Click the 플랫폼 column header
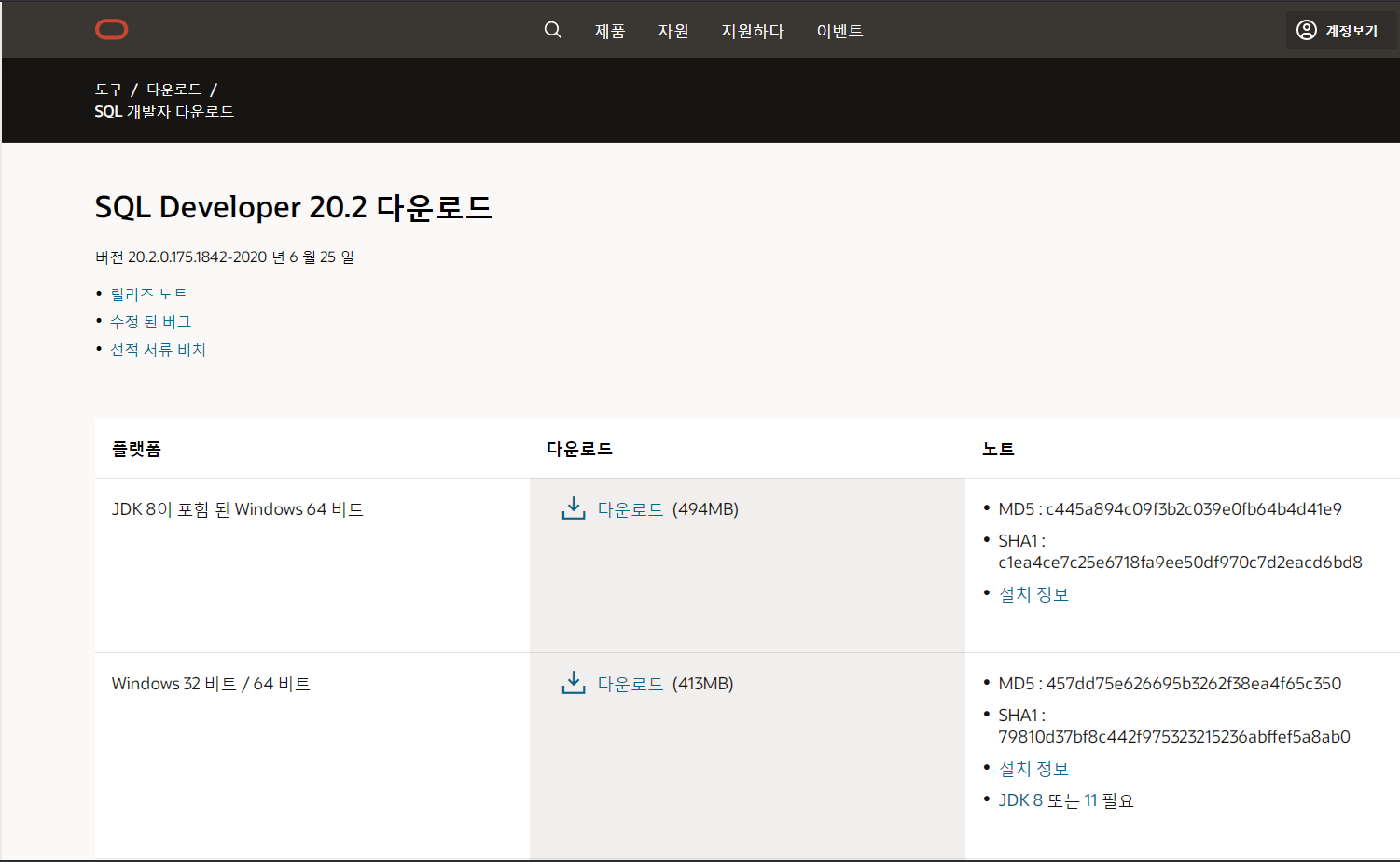Image resolution: width=1400 pixels, height=862 pixels. point(136,449)
